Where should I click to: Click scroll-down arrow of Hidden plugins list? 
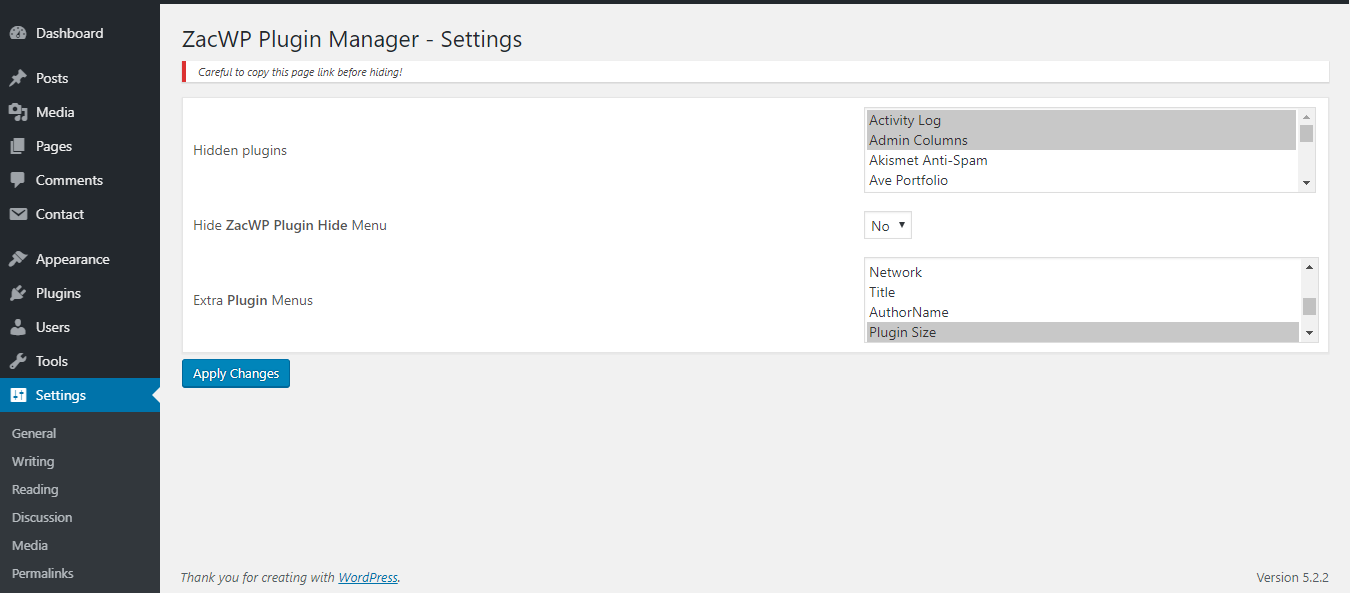(x=1306, y=183)
